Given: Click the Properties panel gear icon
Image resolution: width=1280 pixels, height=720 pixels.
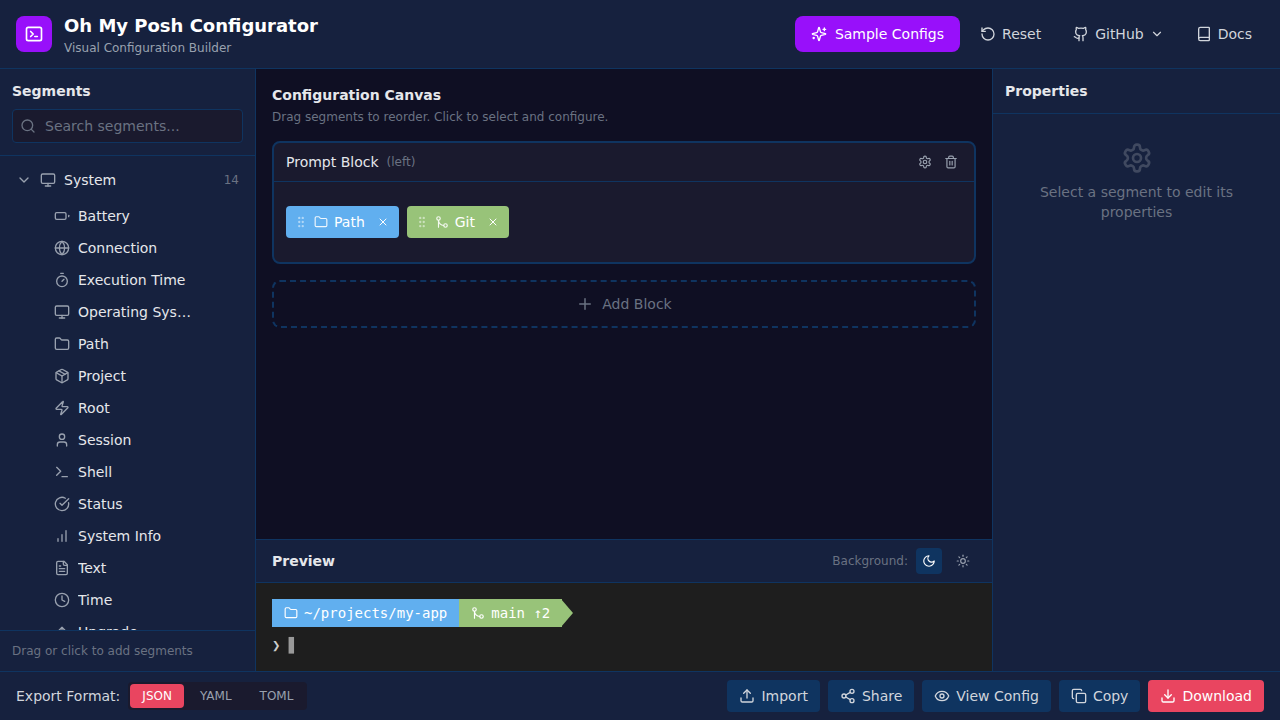Looking at the screenshot, I should (x=1136, y=157).
